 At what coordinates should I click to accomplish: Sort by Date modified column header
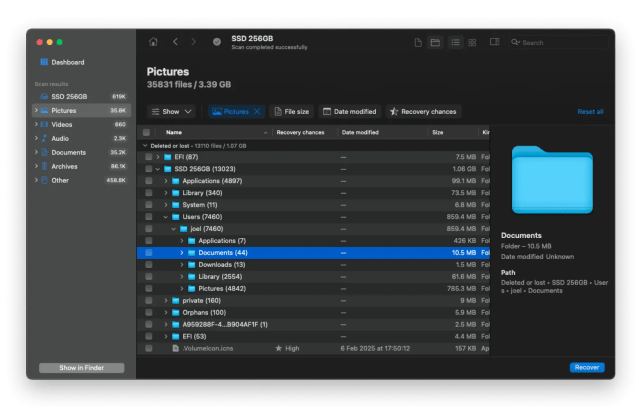(x=360, y=132)
